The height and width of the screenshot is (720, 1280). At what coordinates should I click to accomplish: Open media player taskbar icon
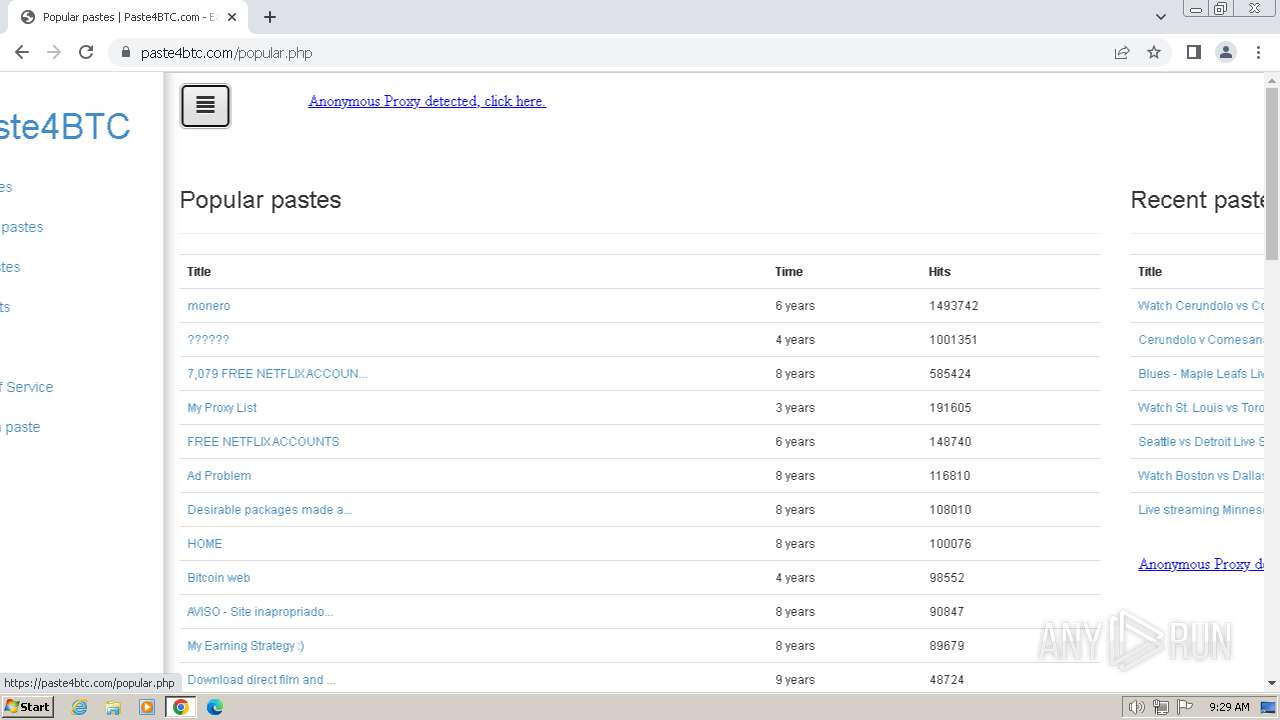[147, 707]
